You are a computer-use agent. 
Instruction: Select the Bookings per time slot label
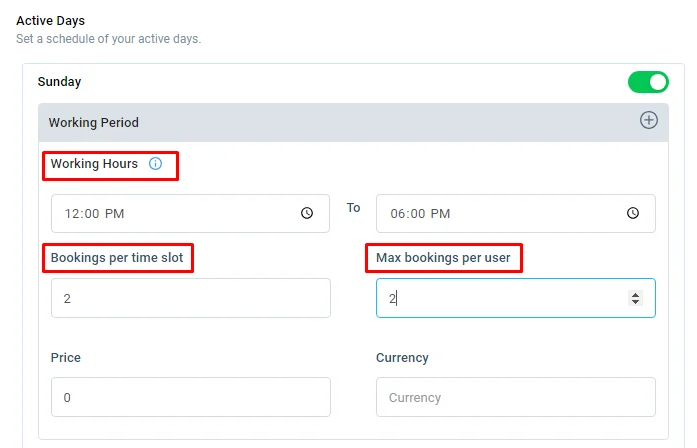click(117, 258)
